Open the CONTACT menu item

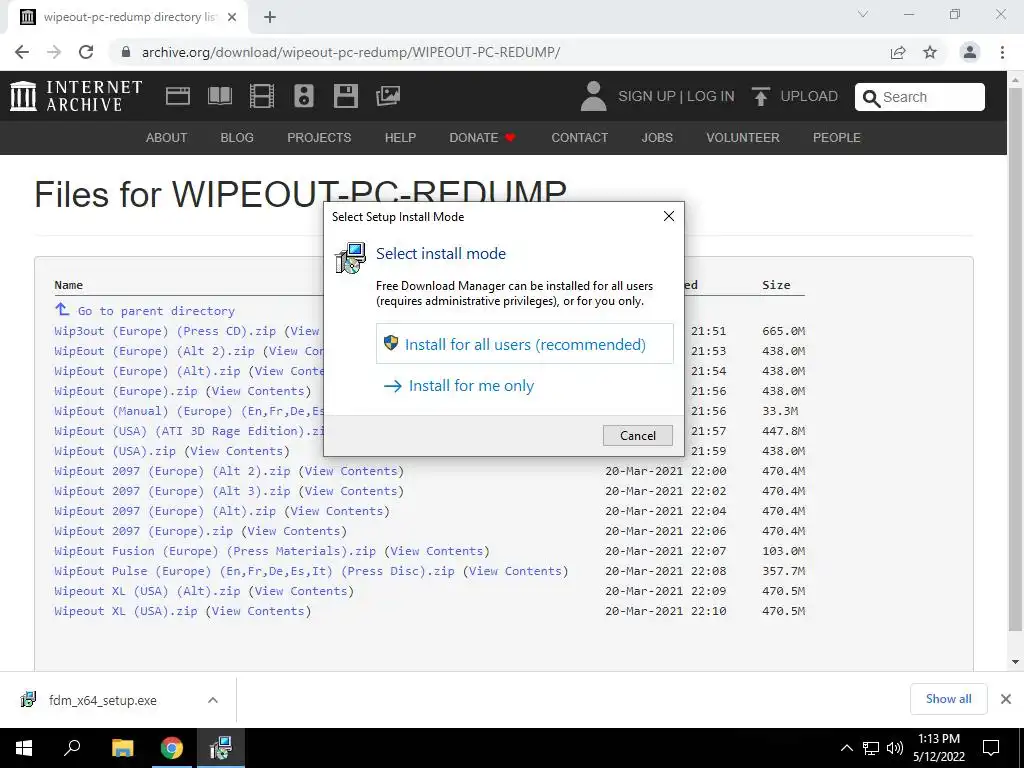[579, 138]
